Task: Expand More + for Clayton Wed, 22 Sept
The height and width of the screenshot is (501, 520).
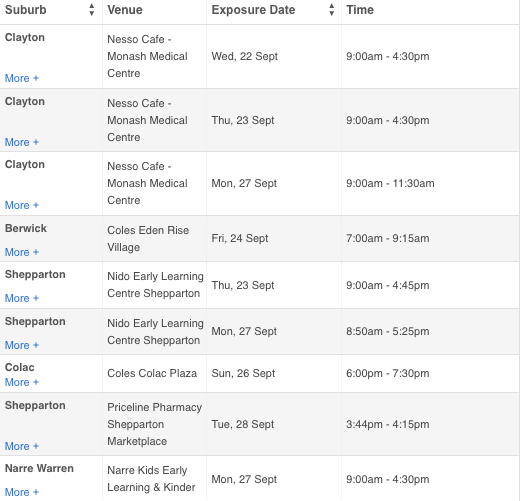Action: click(22, 78)
